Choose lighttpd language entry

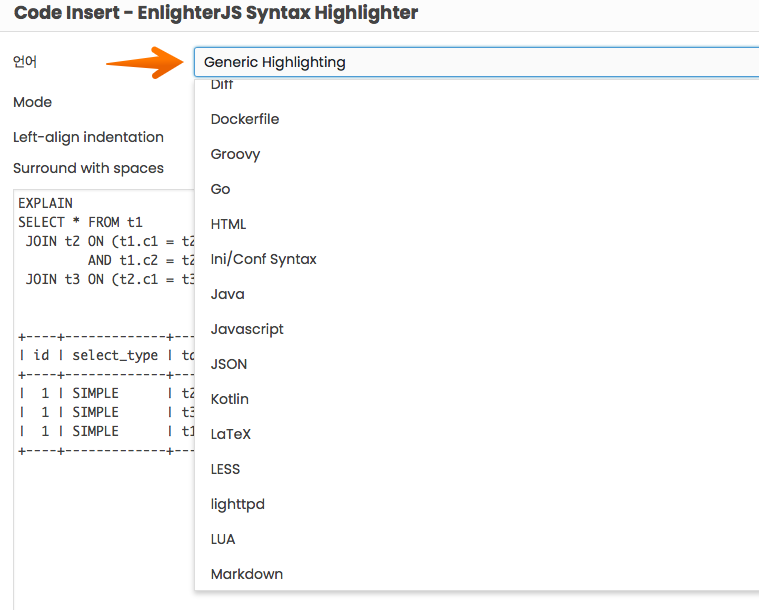pos(477,504)
